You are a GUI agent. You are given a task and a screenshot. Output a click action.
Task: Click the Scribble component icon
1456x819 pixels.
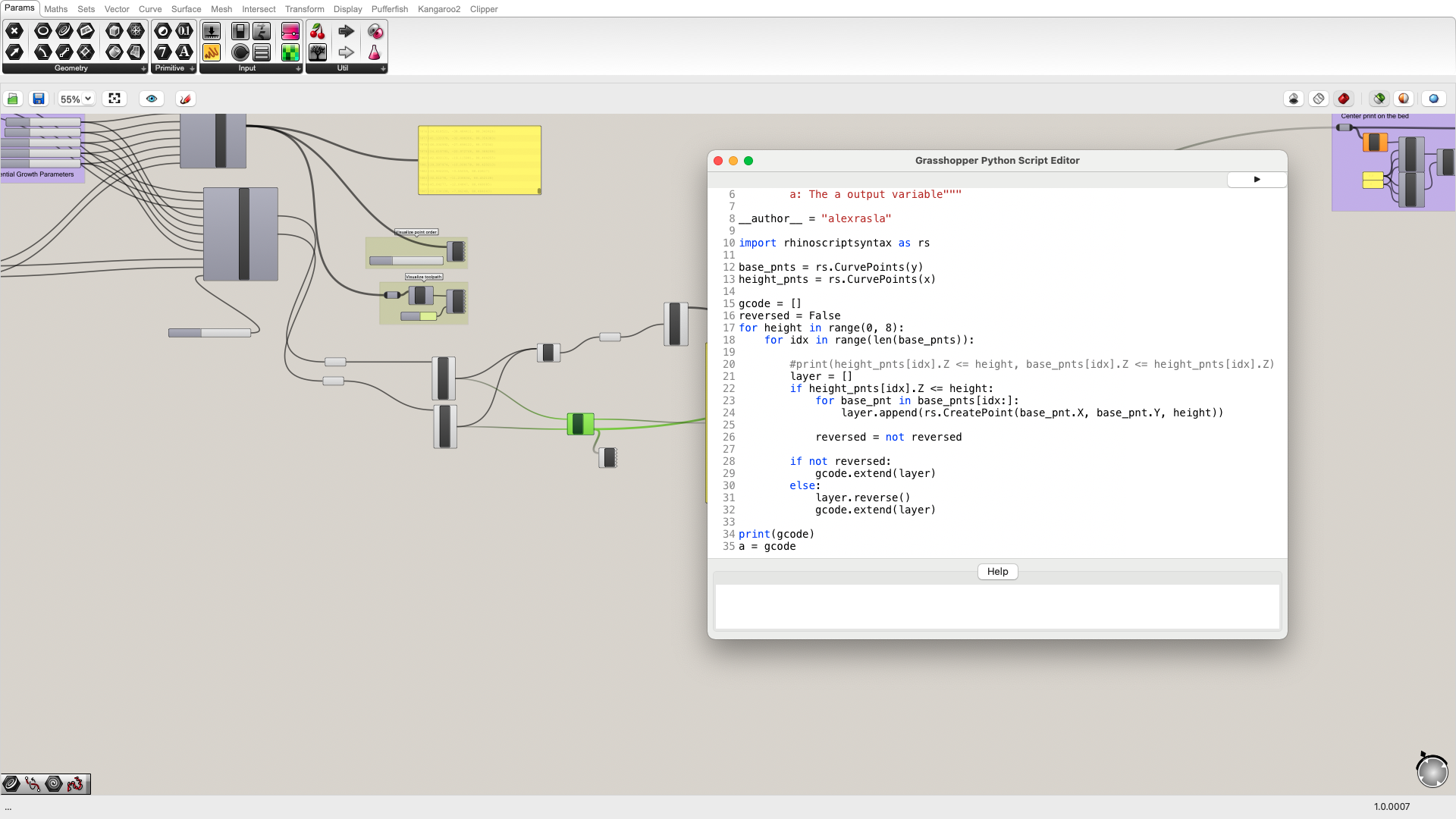coord(212,52)
